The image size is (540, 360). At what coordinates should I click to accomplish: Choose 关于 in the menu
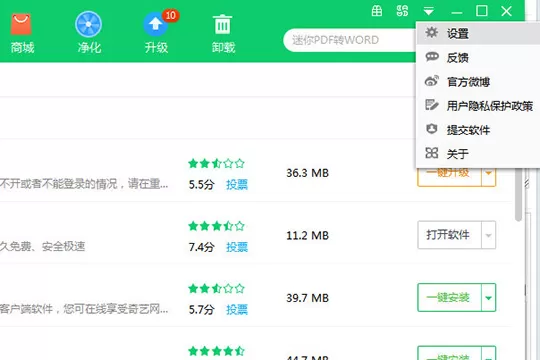(x=478, y=154)
